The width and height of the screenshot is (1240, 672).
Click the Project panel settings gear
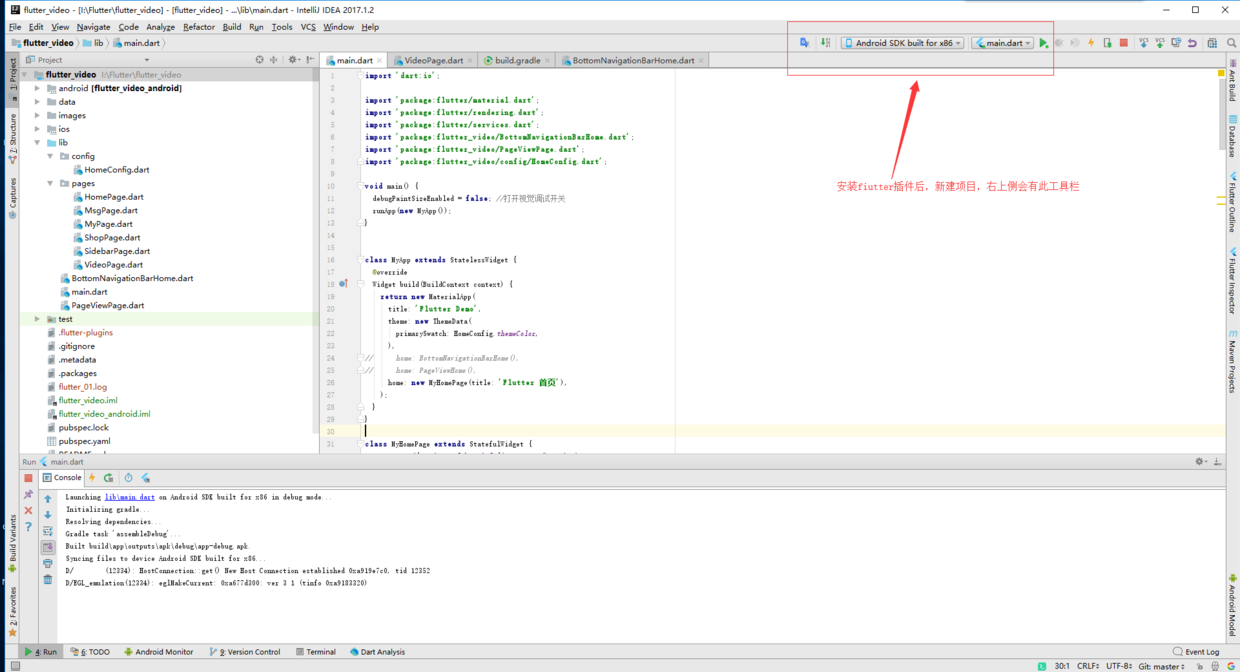click(294, 60)
